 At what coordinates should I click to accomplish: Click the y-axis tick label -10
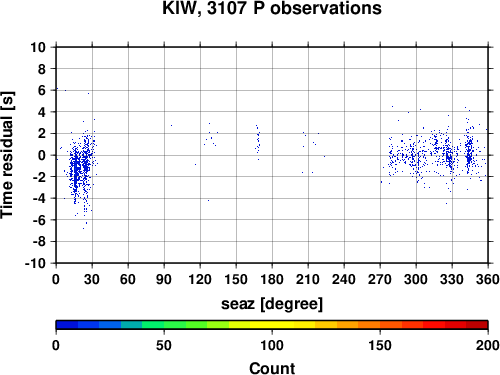point(35,263)
